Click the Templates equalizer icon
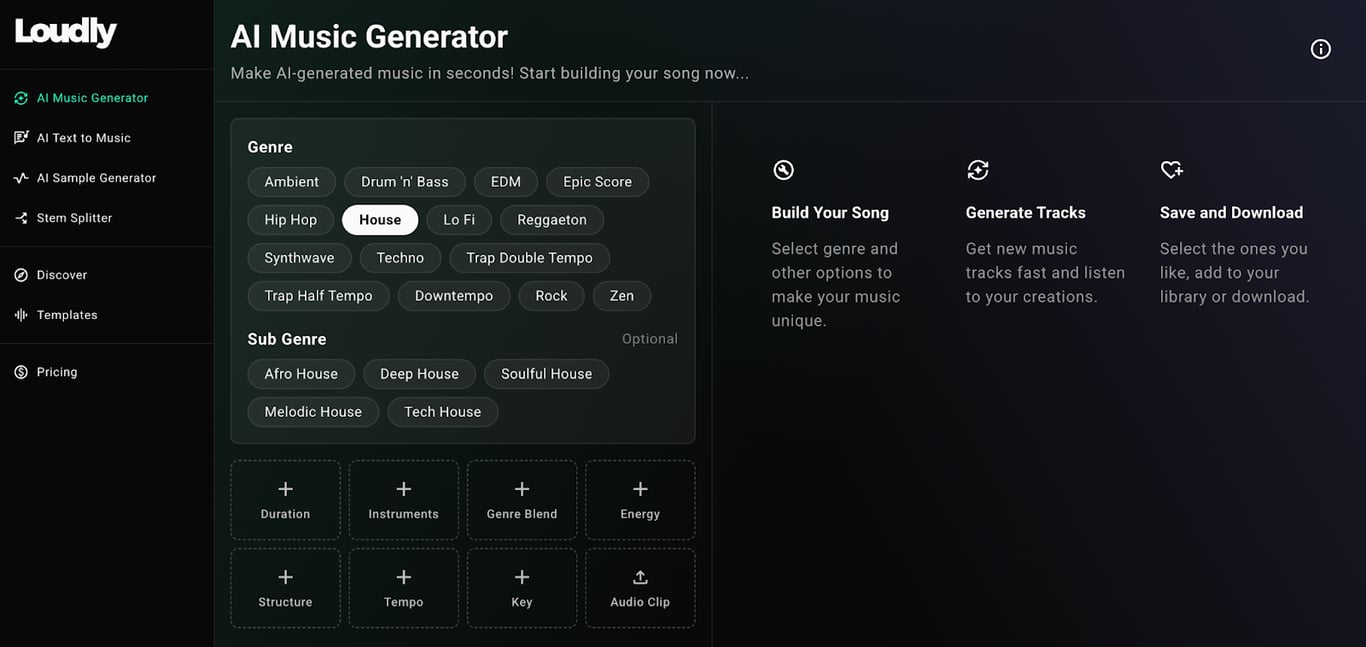Viewport: 1366px width, 647px height. click(22, 314)
